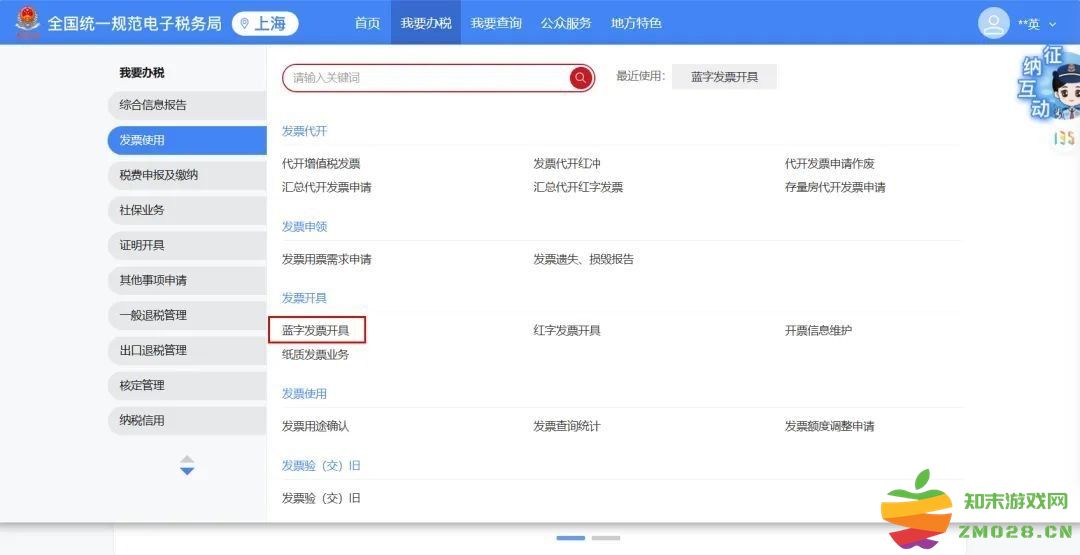Open 汇总代开发票申请 link
This screenshot has height=555, width=1080.
tap(326, 187)
